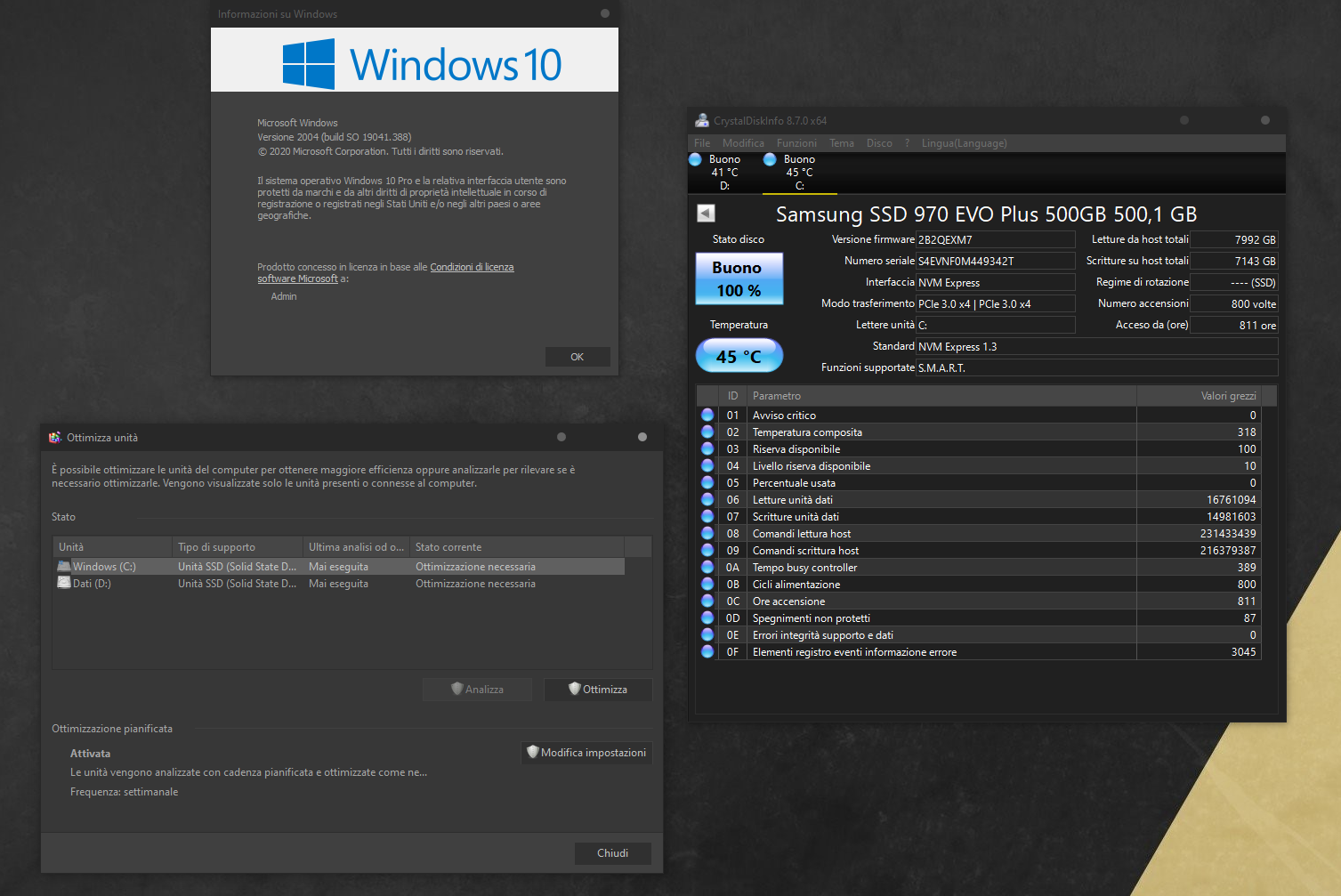This screenshot has width=1341, height=896.
Task: Click the Windows (C:) drive icon
Action: tap(64, 566)
